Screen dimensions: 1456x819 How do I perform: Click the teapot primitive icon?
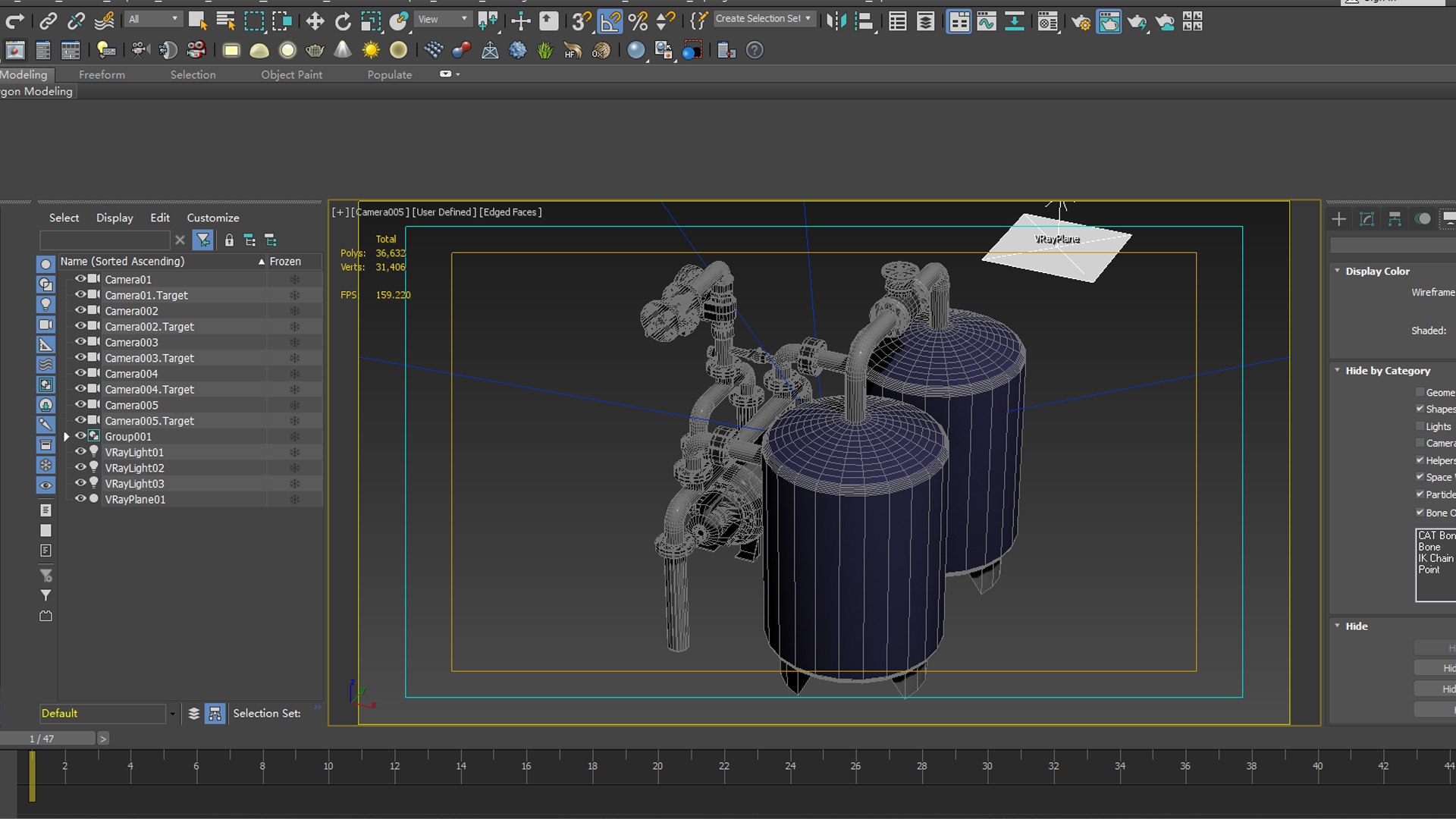point(315,50)
